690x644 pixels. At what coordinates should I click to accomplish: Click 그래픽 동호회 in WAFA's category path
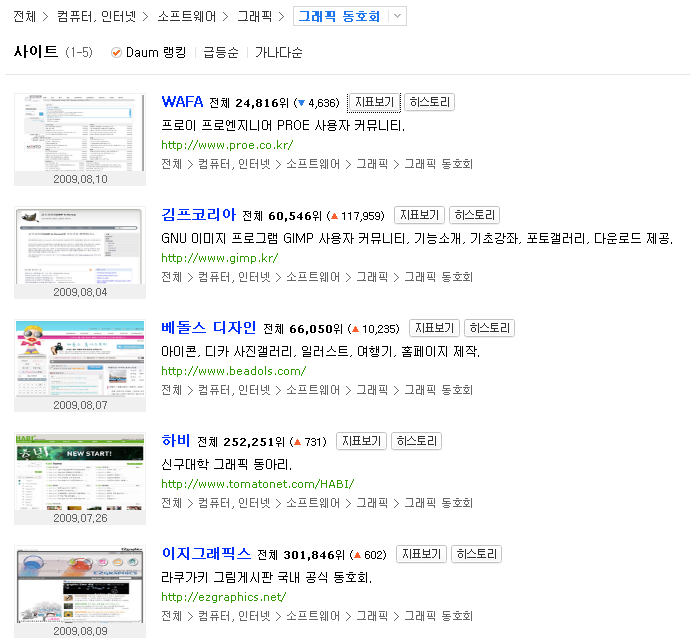click(x=438, y=164)
